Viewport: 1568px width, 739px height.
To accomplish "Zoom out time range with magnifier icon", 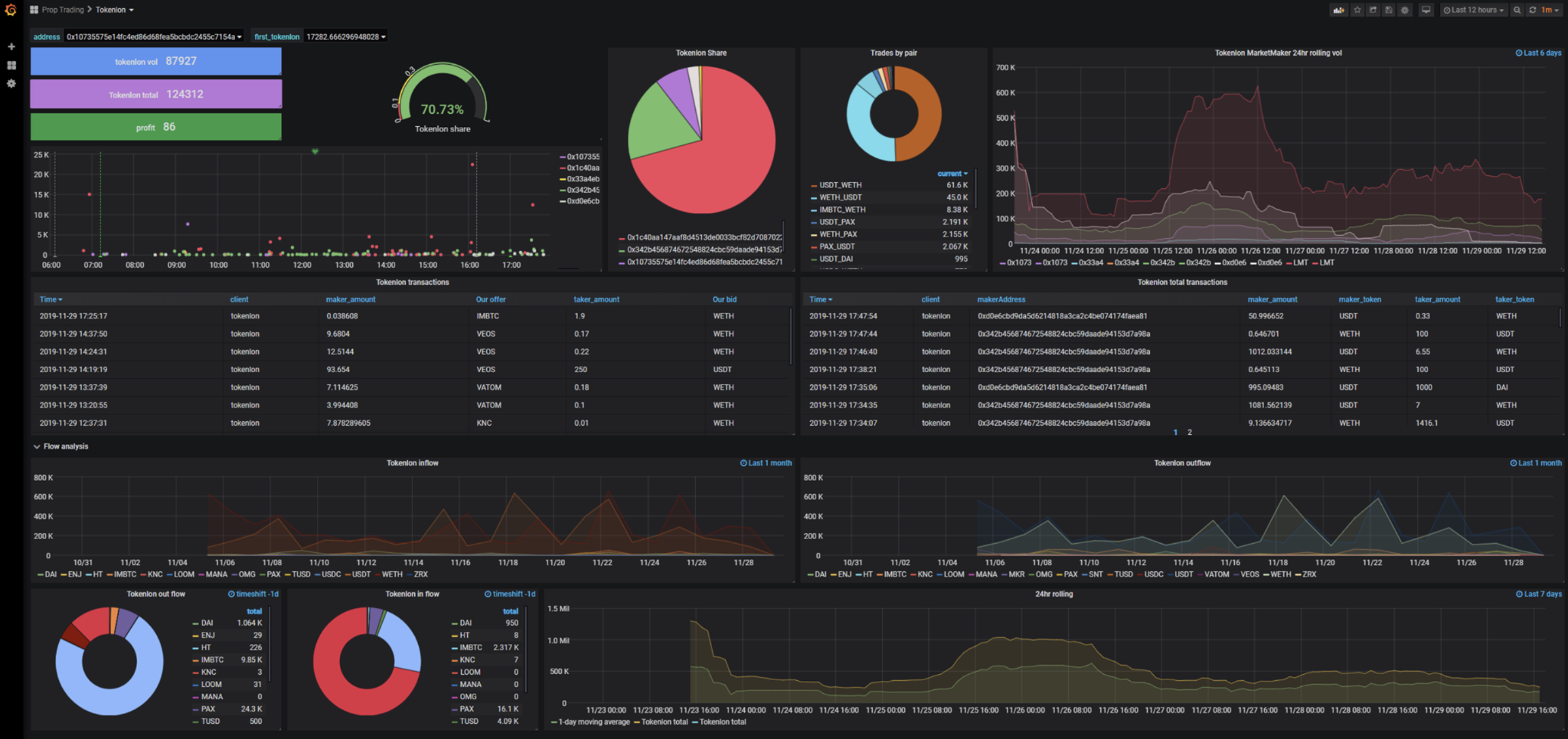I will [1517, 10].
